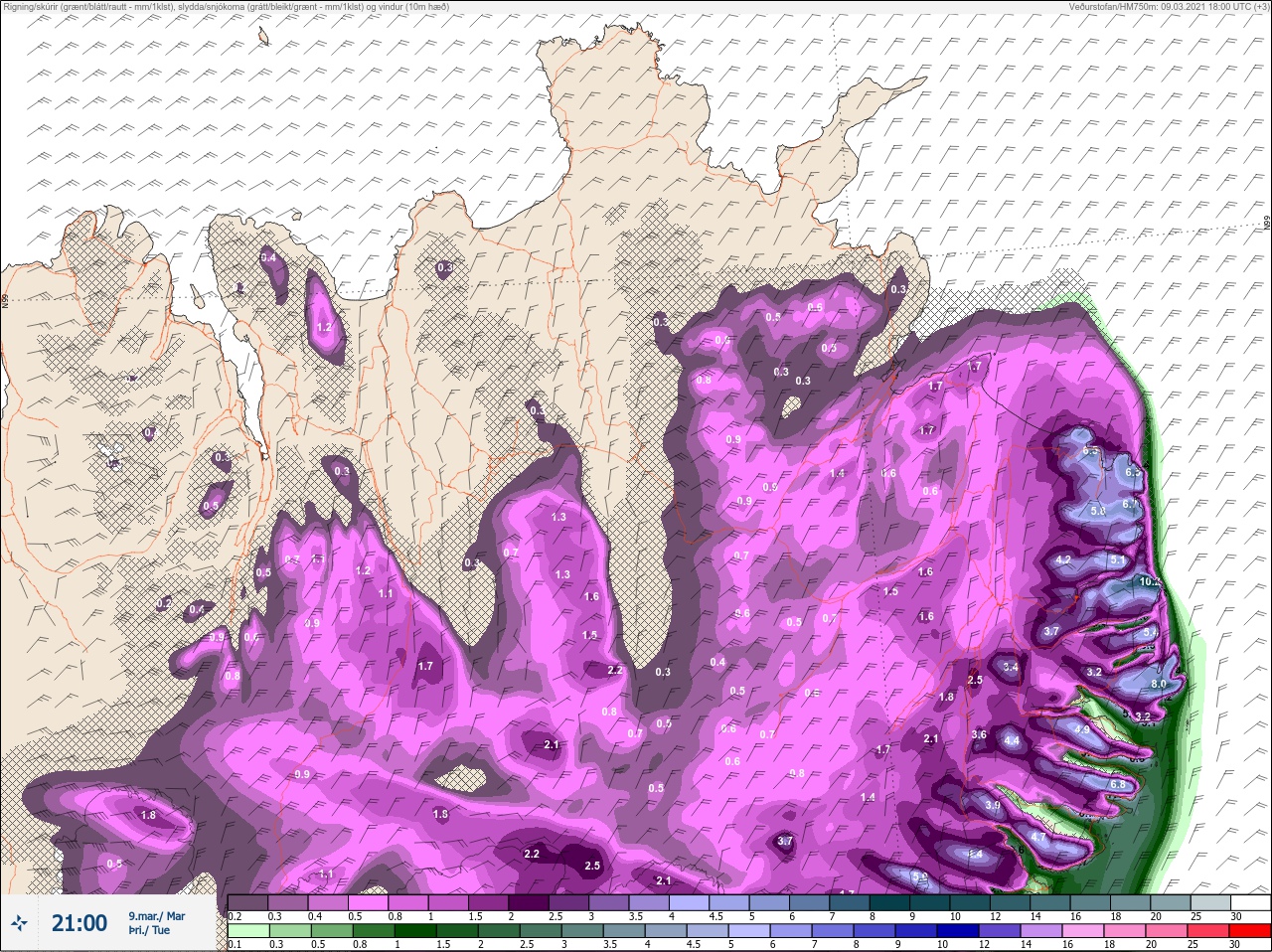The height and width of the screenshot is (952, 1272).
Task: Click the '5.8' precipitation value on the map
Action: click(1098, 510)
